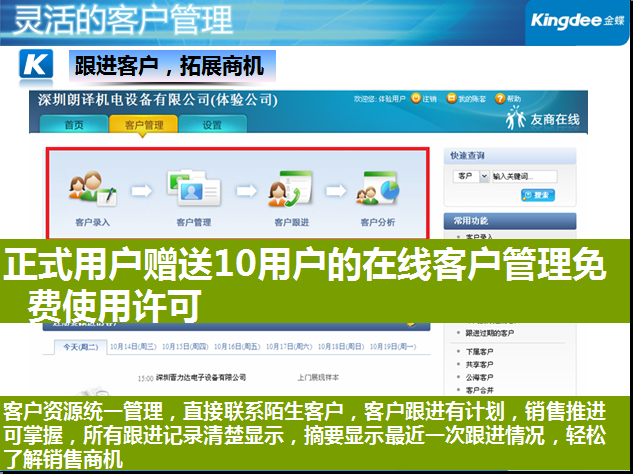The height and width of the screenshot is (474, 633).
Task: Select the 10月15日(周四) date tab
Action: click(x=185, y=347)
